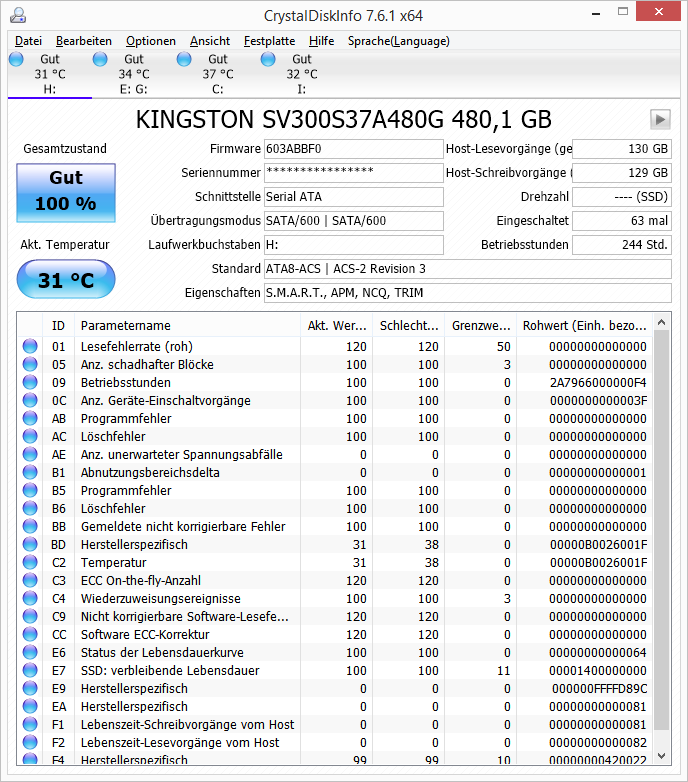Click status orb for BD Herstellerspezifisch
This screenshot has height=782, width=688.
point(30,545)
